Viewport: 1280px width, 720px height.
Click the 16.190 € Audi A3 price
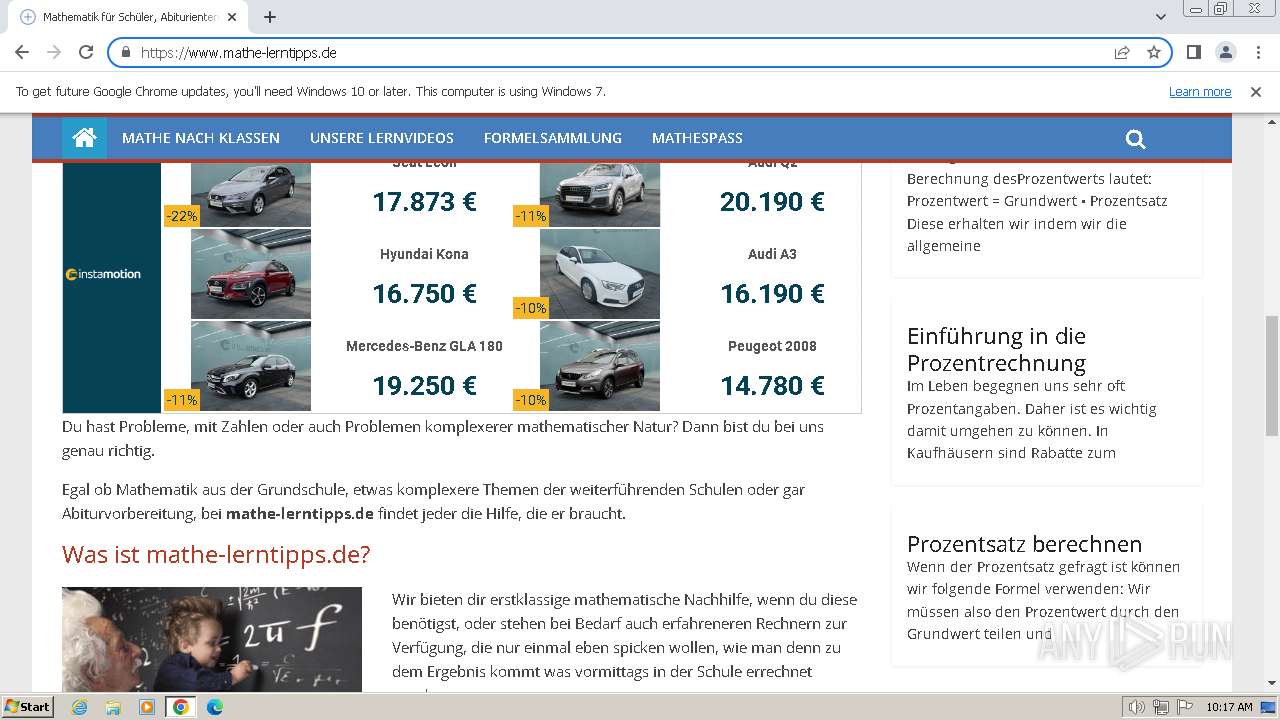pos(772,294)
